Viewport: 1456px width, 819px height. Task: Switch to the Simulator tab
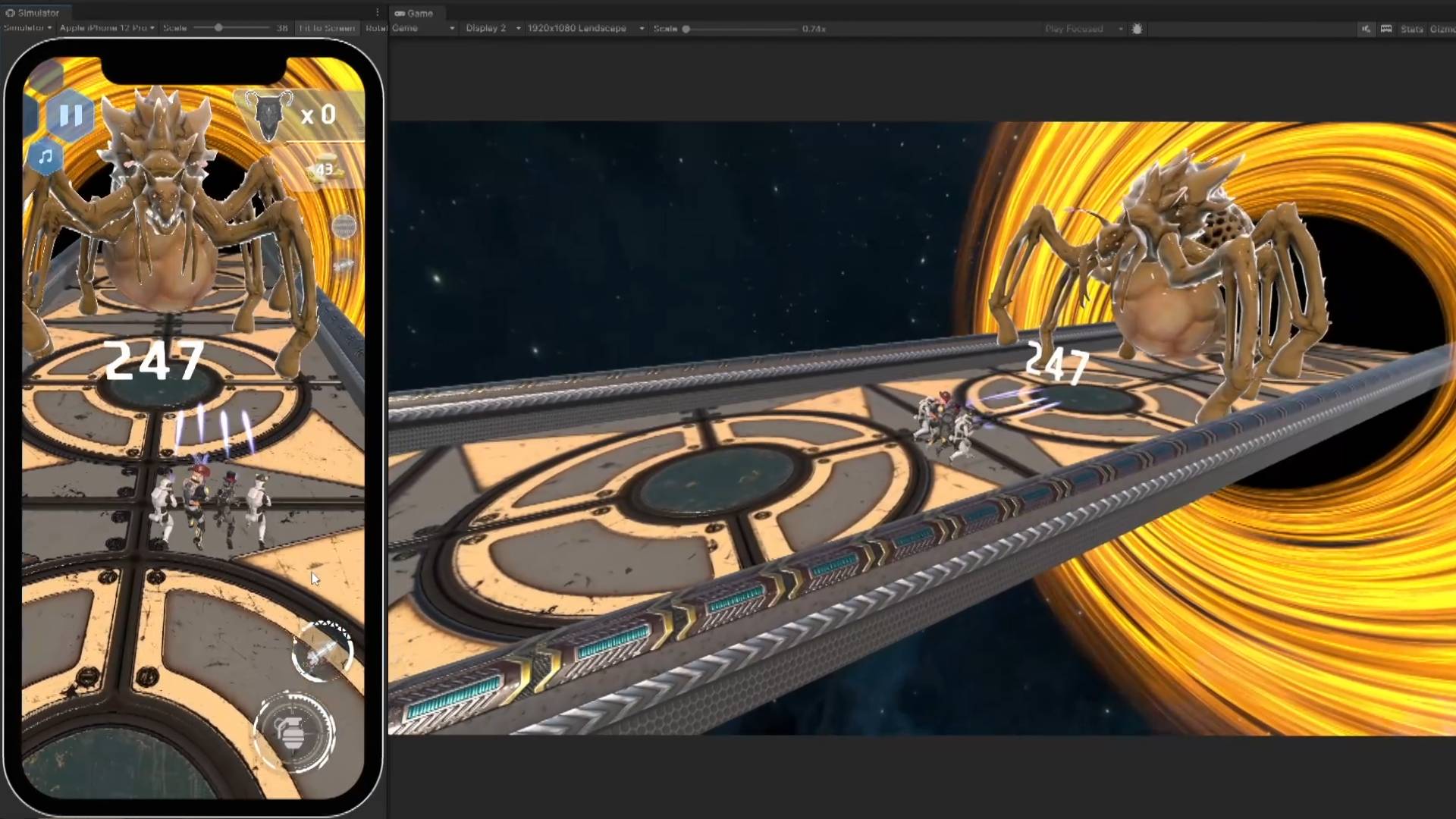tap(33, 13)
